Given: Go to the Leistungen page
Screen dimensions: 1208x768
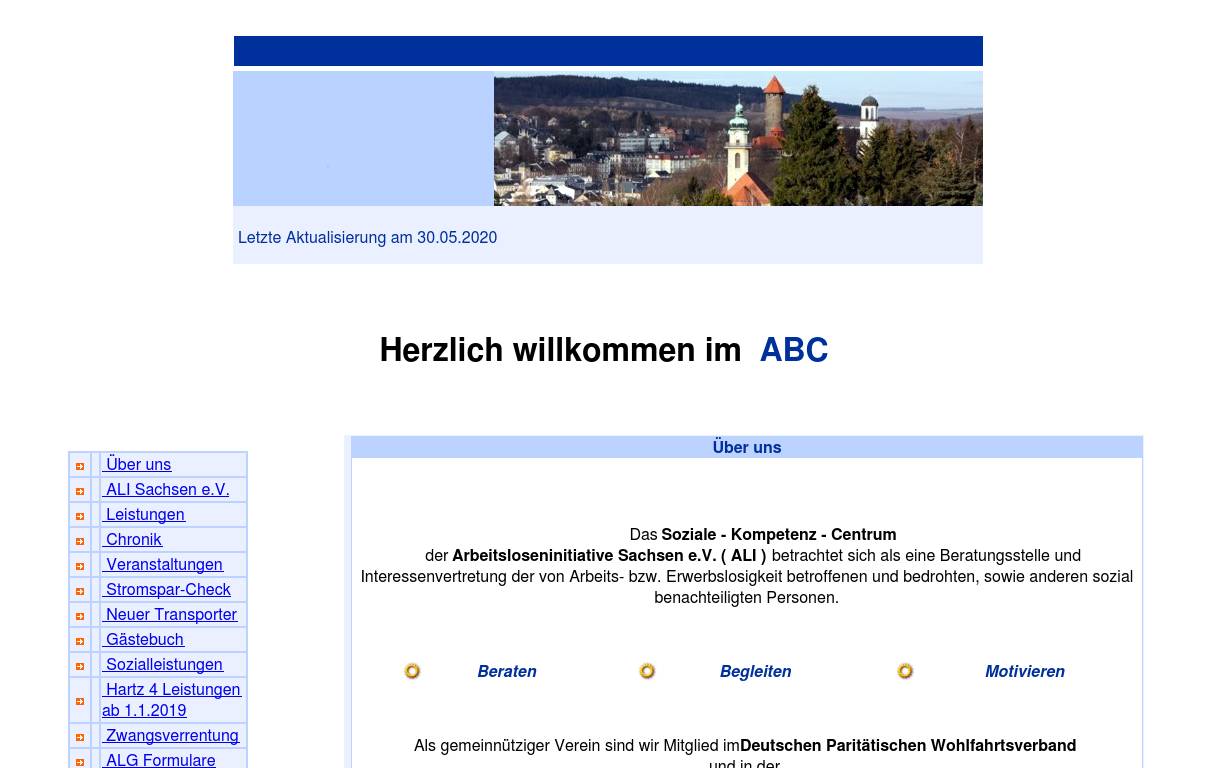Looking at the screenshot, I should coord(145,514).
